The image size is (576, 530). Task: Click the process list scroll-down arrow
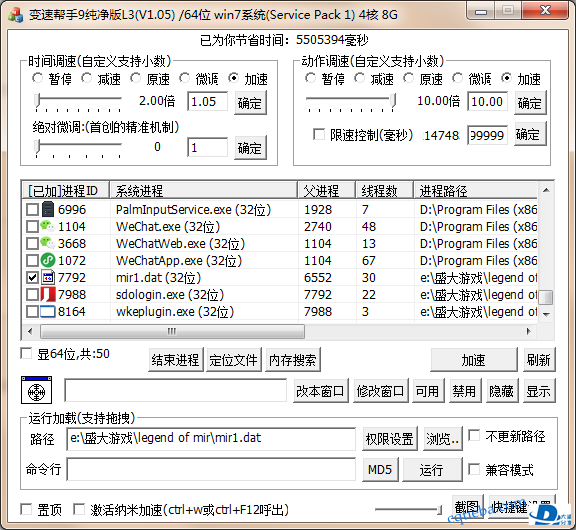[546, 314]
